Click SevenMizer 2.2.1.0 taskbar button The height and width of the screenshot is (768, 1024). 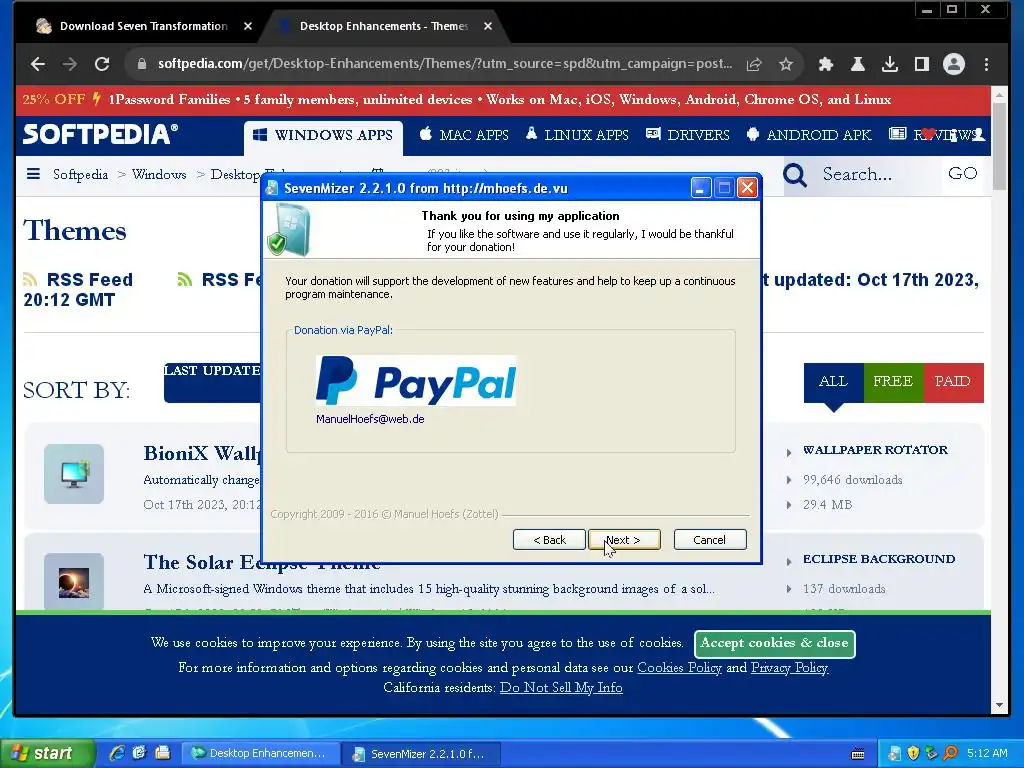click(x=423, y=753)
